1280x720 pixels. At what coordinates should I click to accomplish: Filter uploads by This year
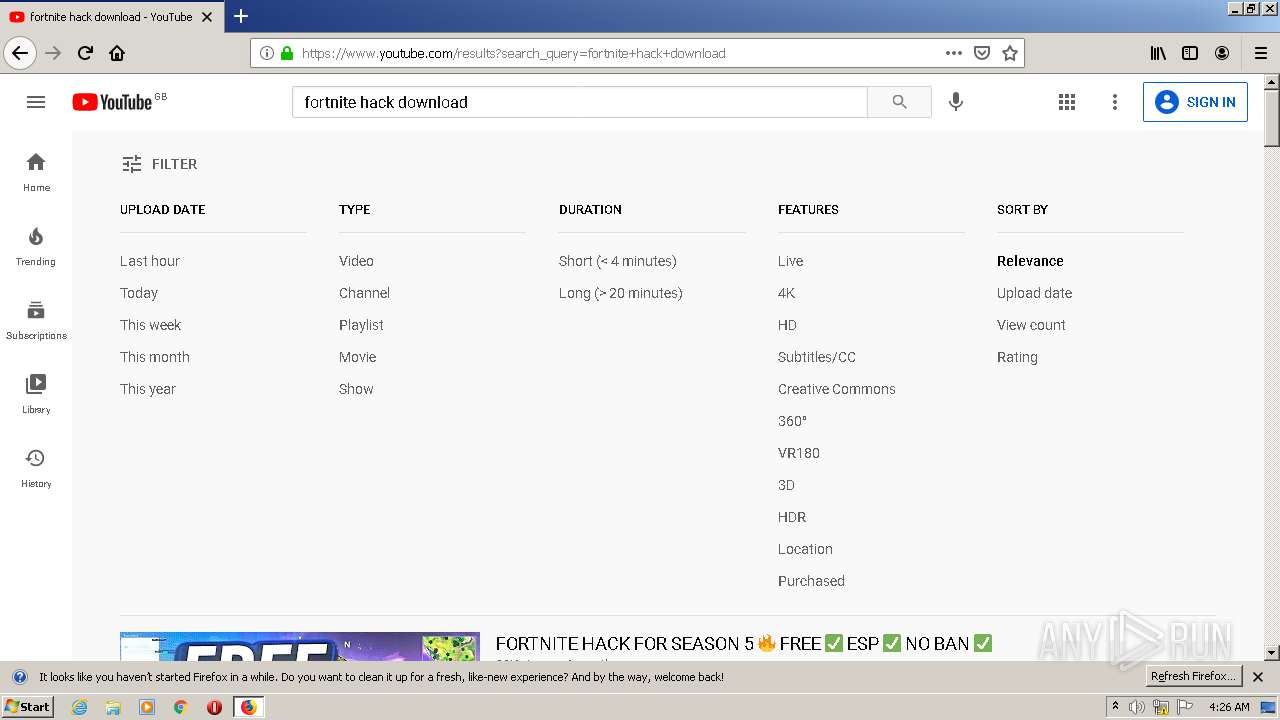(148, 389)
